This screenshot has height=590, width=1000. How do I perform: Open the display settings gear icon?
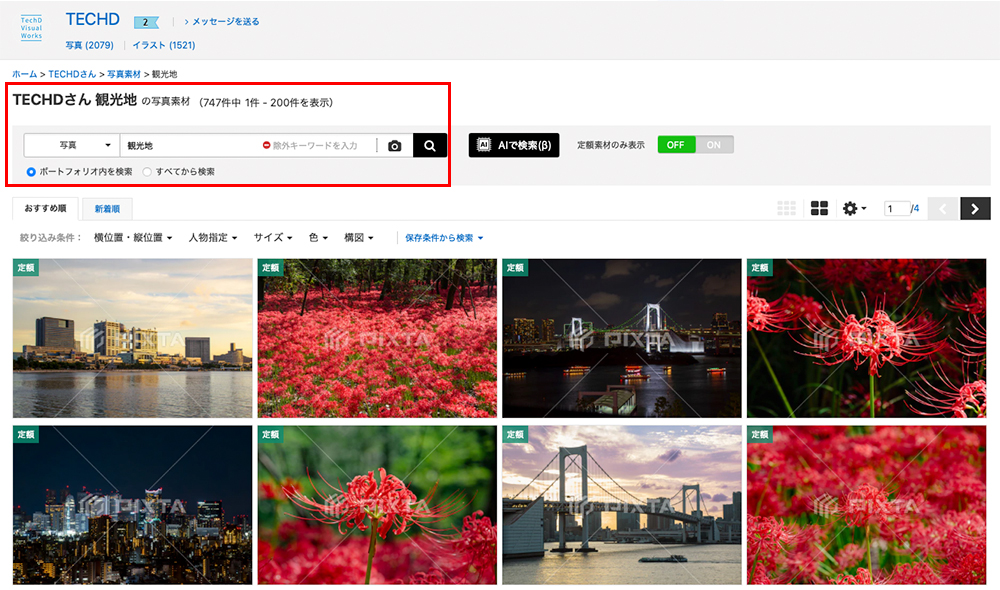pos(851,207)
